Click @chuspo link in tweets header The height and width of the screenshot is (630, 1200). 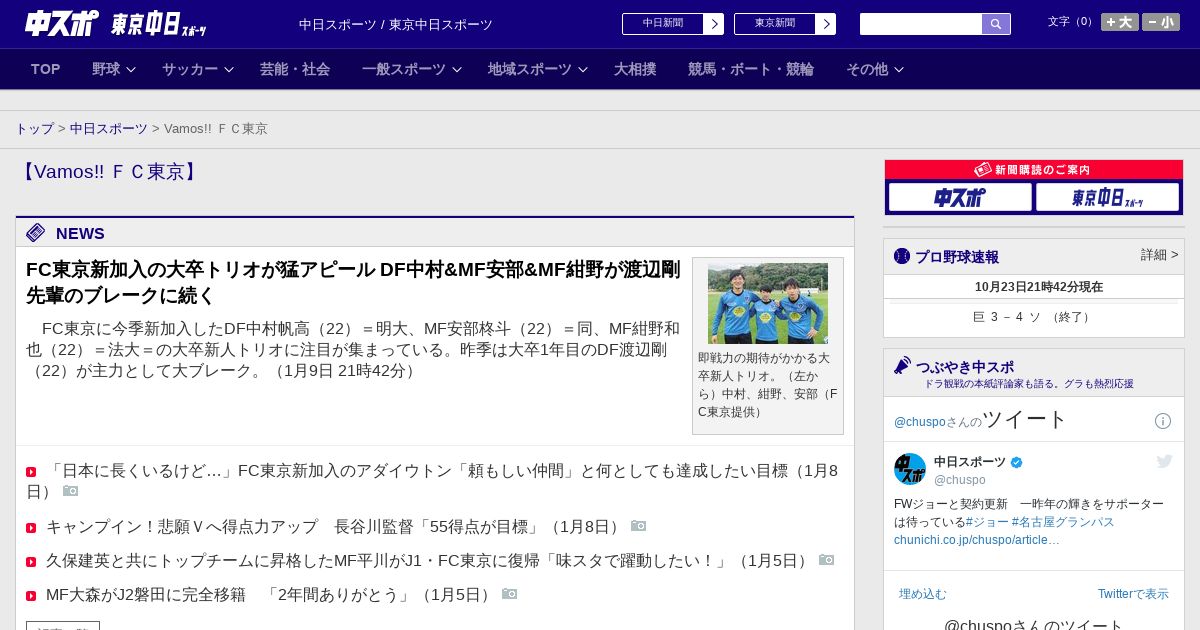click(x=920, y=422)
